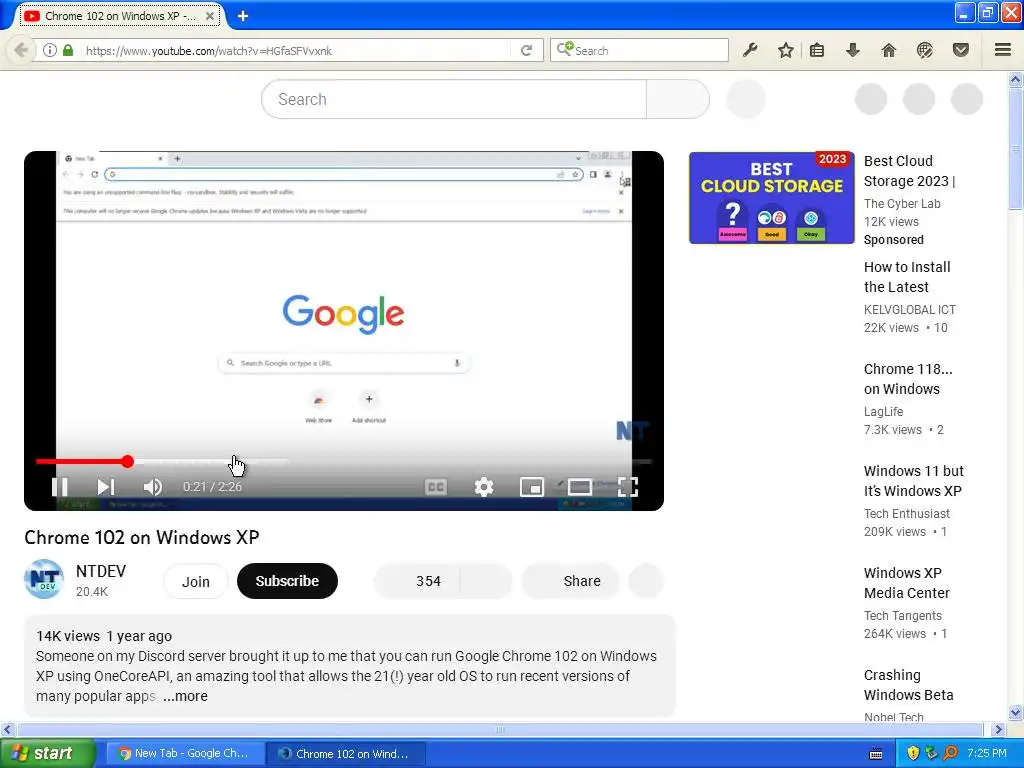
Task: Open developer tools wrench icon
Action: (750, 50)
